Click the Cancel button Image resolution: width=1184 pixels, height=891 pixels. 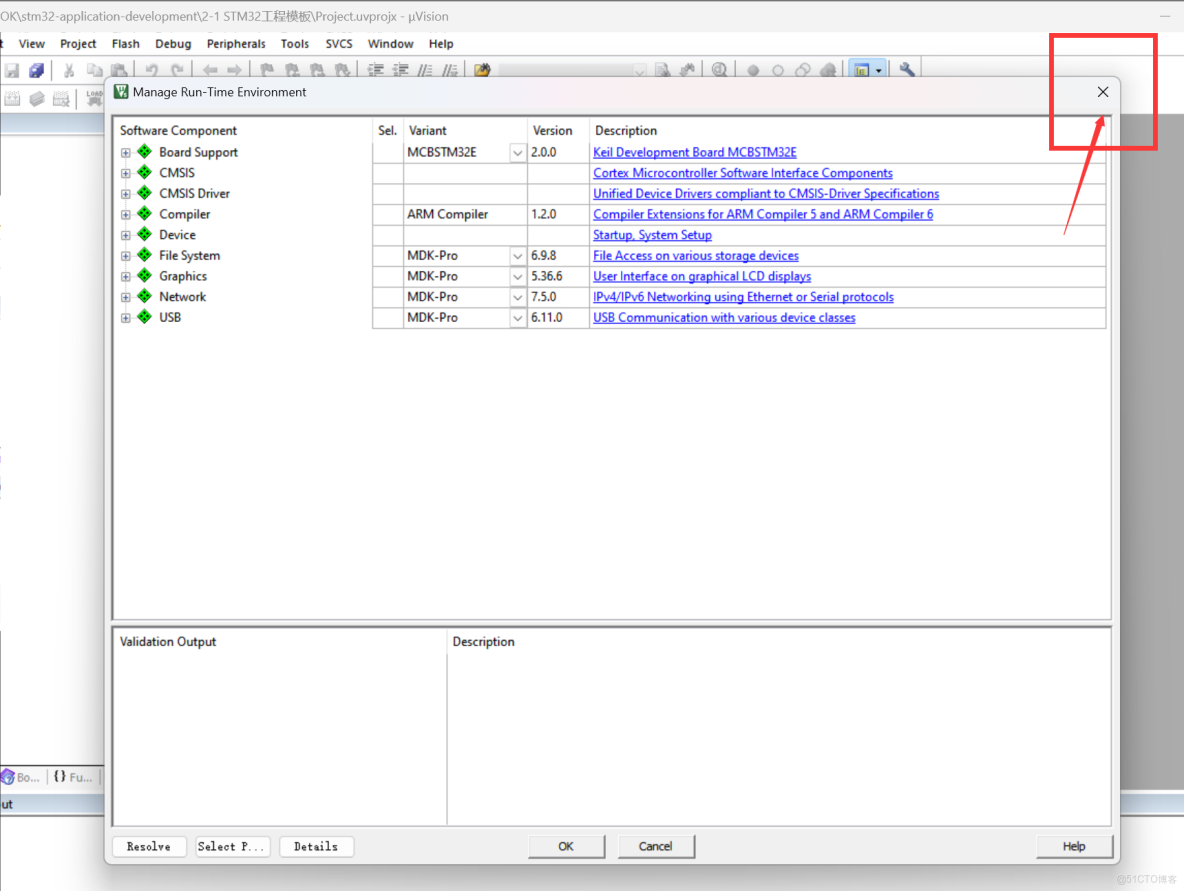click(x=655, y=846)
